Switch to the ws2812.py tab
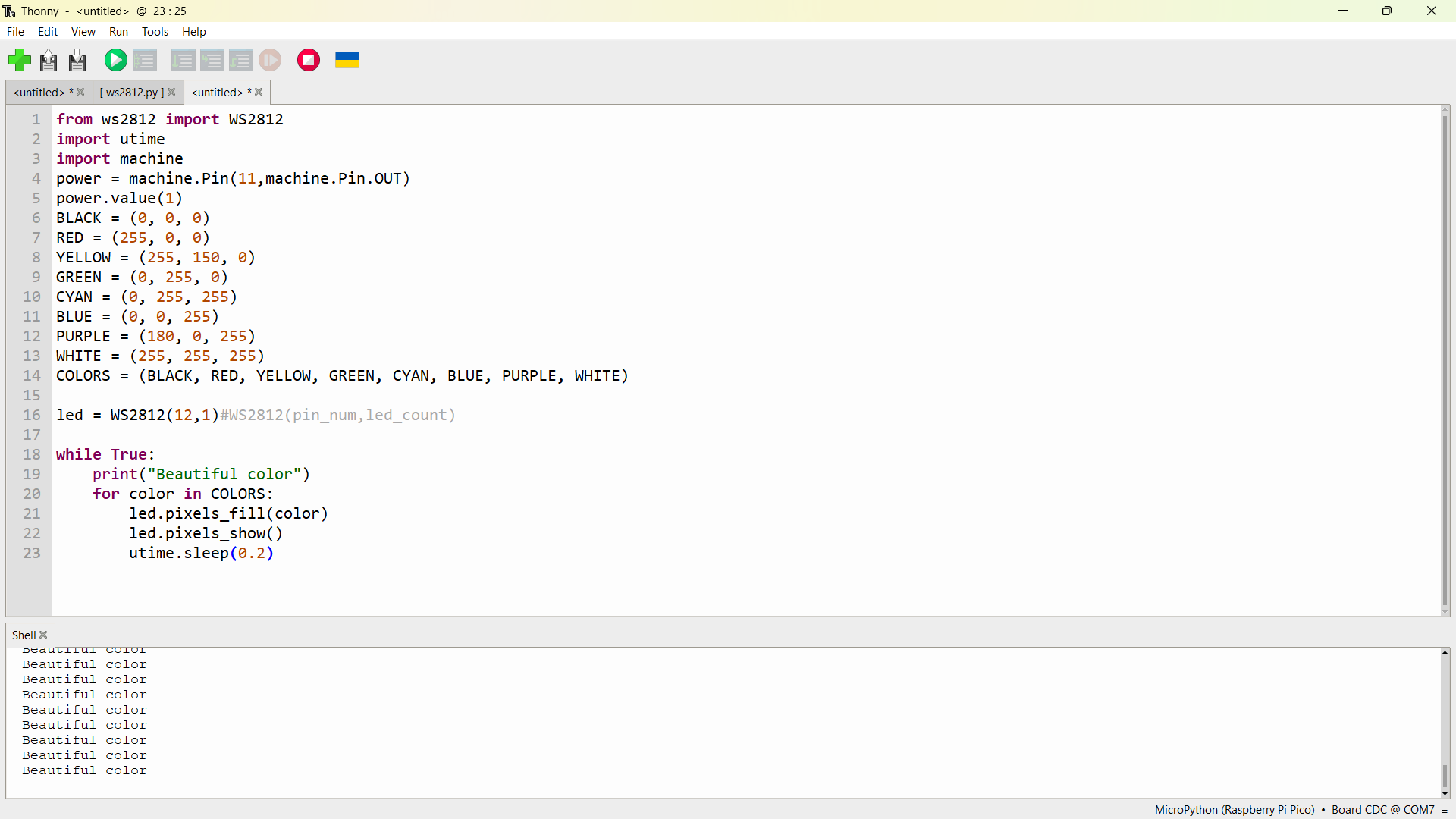Viewport: 1456px width, 819px height. [x=131, y=93]
